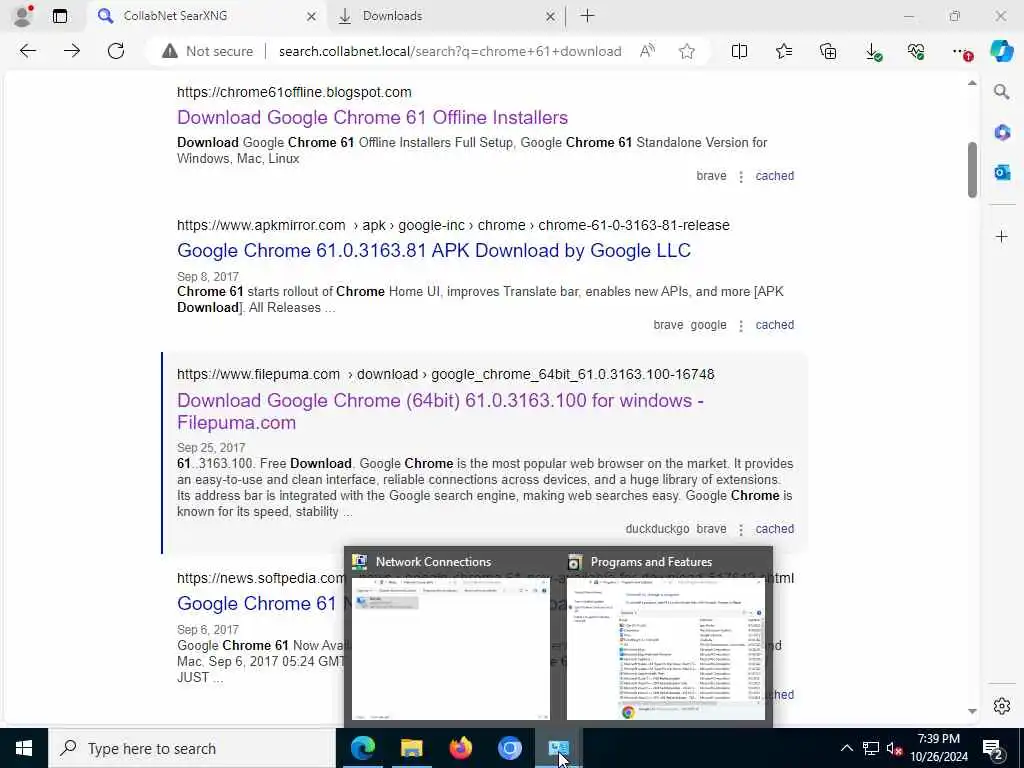Viewport: 1024px width, 768px height.
Task: Launch Firefox from the taskbar
Action: (x=460, y=748)
